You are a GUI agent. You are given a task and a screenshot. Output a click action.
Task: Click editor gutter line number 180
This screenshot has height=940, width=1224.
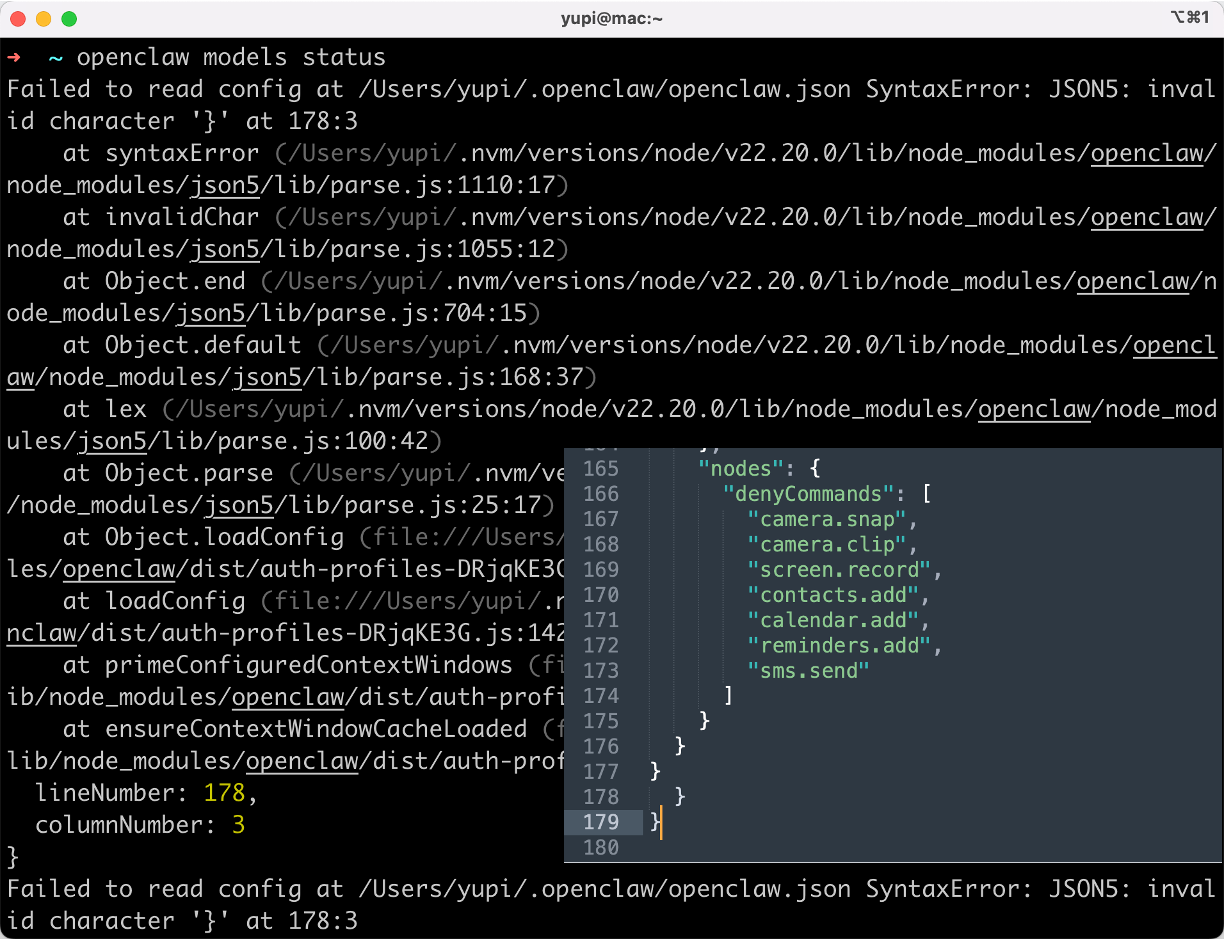click(x=600, y=848)
